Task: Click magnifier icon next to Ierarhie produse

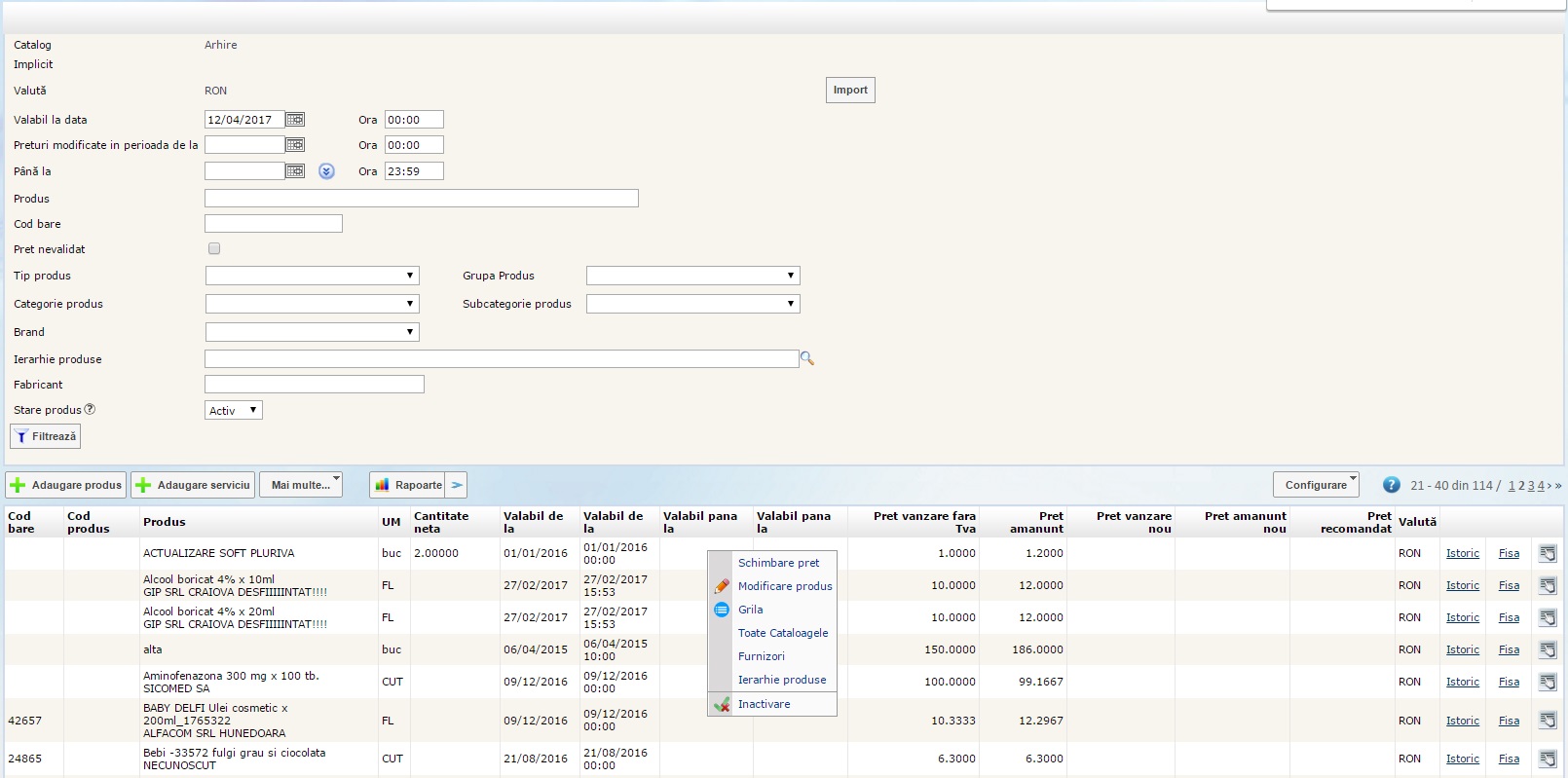Action: (806, 359)
